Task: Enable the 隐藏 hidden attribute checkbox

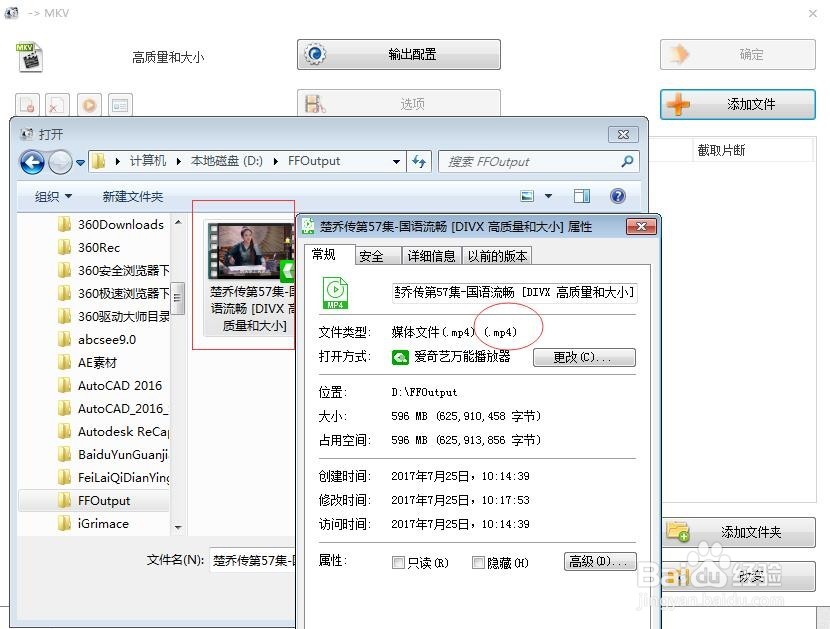Action: pos(478,562)
